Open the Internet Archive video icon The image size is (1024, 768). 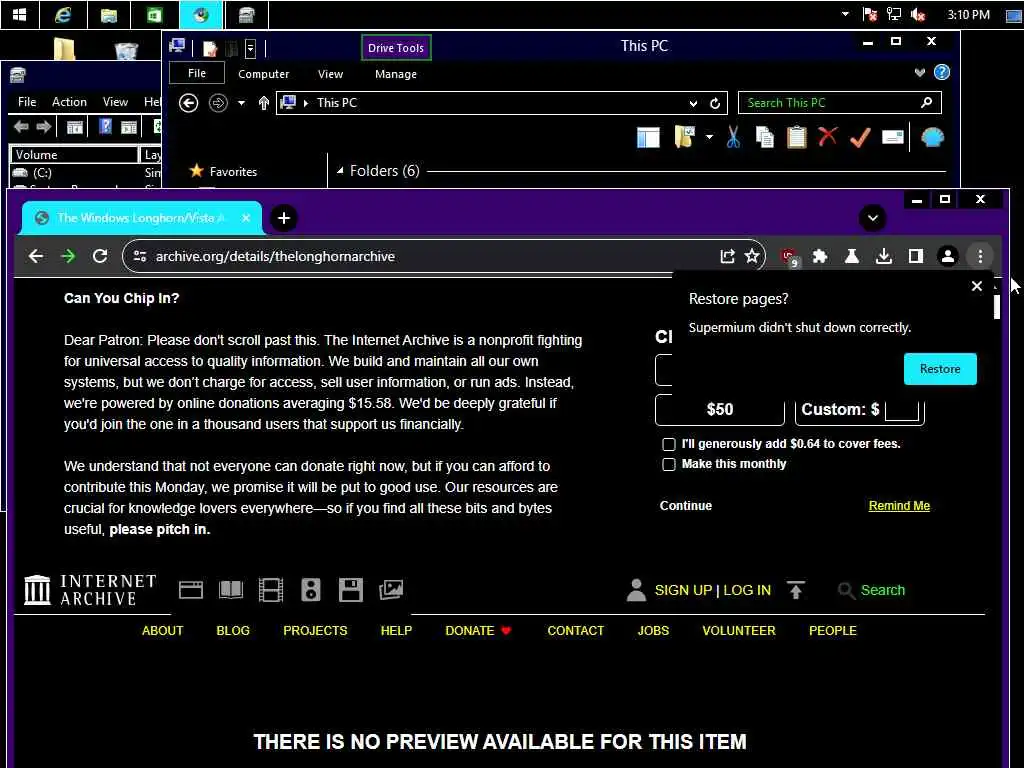270,590
